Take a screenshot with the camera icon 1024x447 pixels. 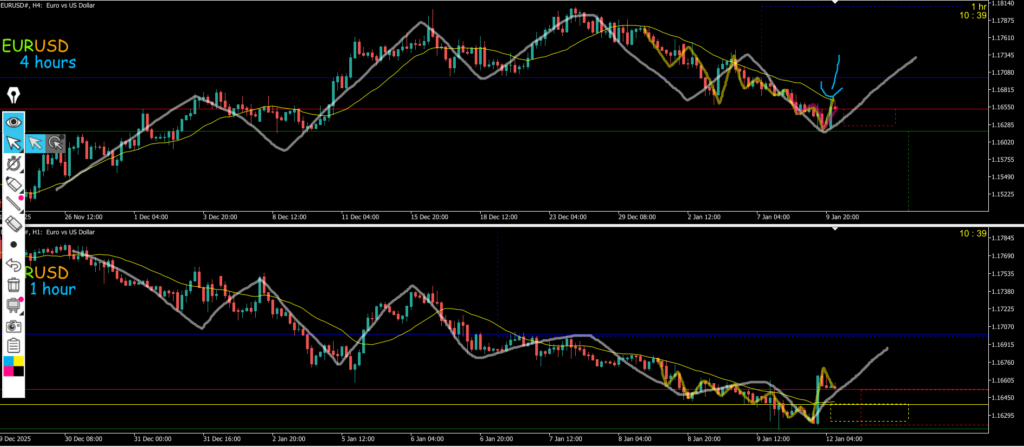[x=13, y=325]
